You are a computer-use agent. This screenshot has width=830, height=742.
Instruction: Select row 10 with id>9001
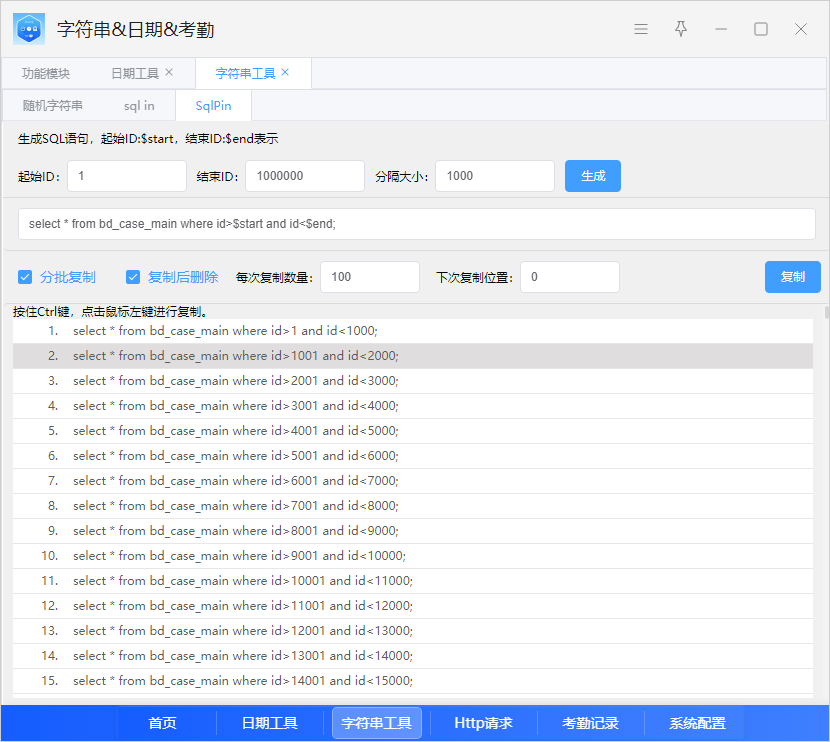coord(413,556)
